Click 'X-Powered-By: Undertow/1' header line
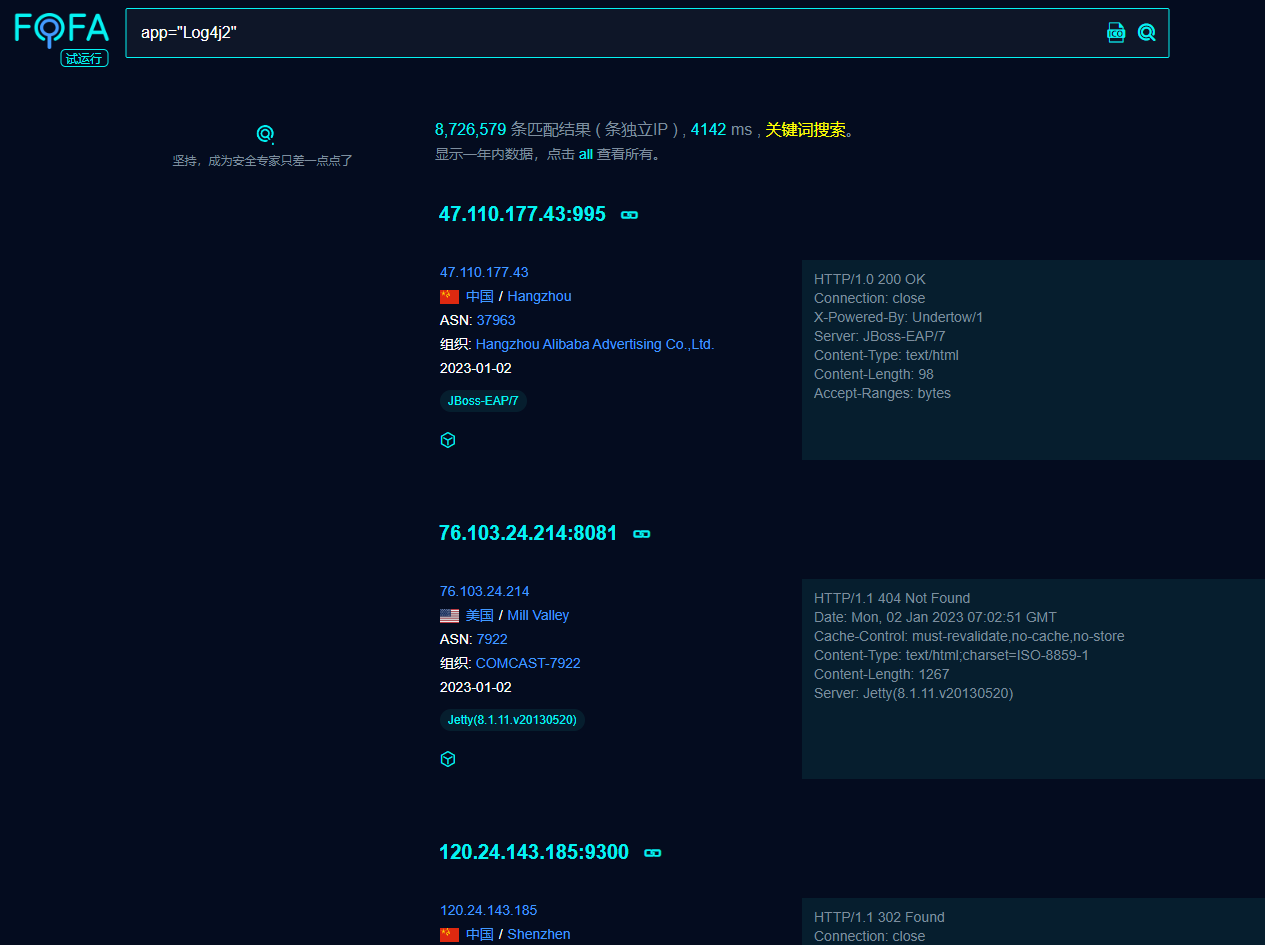This screenshot has width=1265, height=945. 899,317
